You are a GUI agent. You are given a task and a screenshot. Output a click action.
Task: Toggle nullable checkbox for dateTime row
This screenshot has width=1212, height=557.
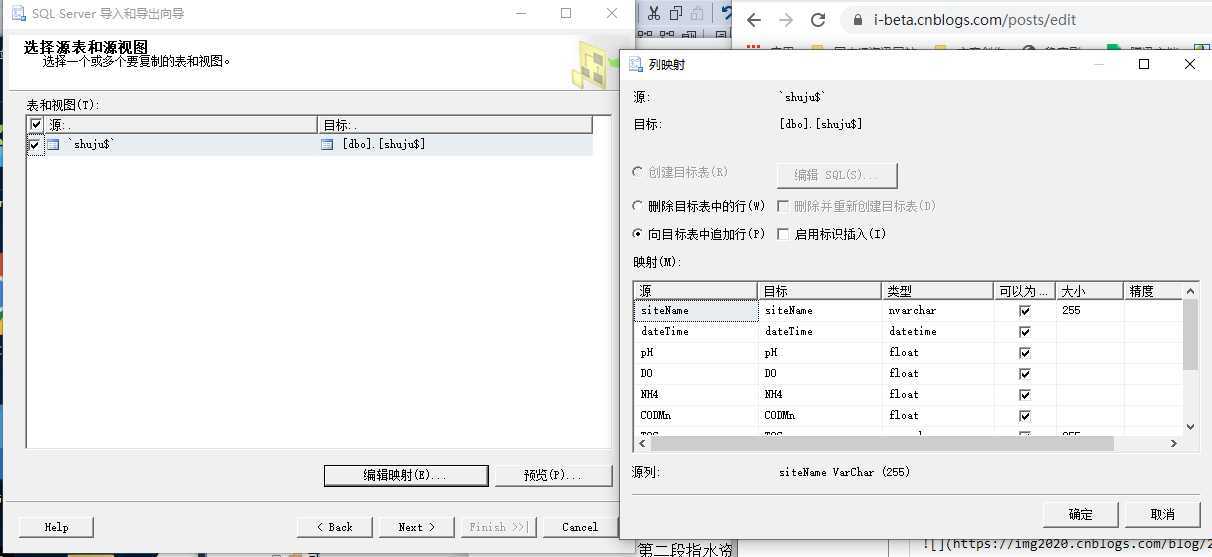click(1024, 332)
